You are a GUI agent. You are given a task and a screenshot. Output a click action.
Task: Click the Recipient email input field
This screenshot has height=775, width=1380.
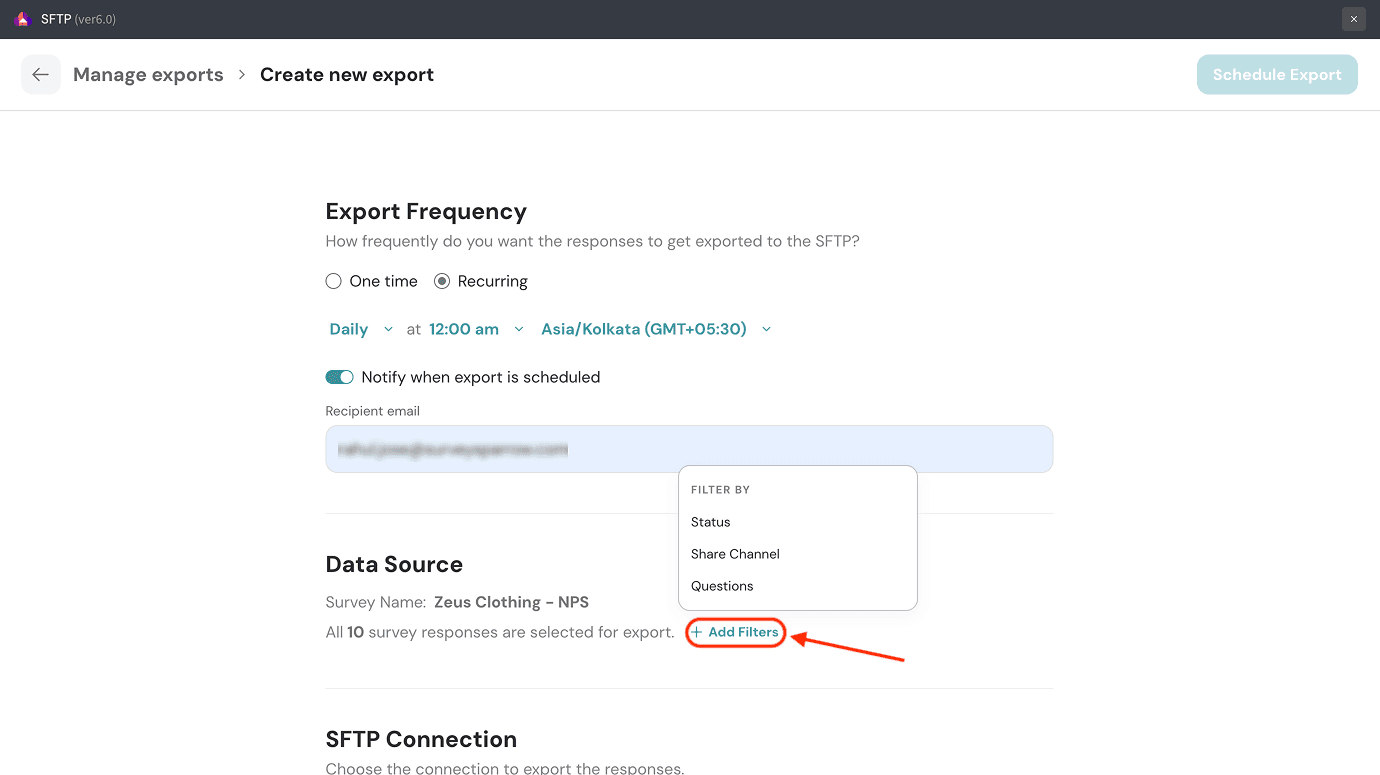[689, 450]
